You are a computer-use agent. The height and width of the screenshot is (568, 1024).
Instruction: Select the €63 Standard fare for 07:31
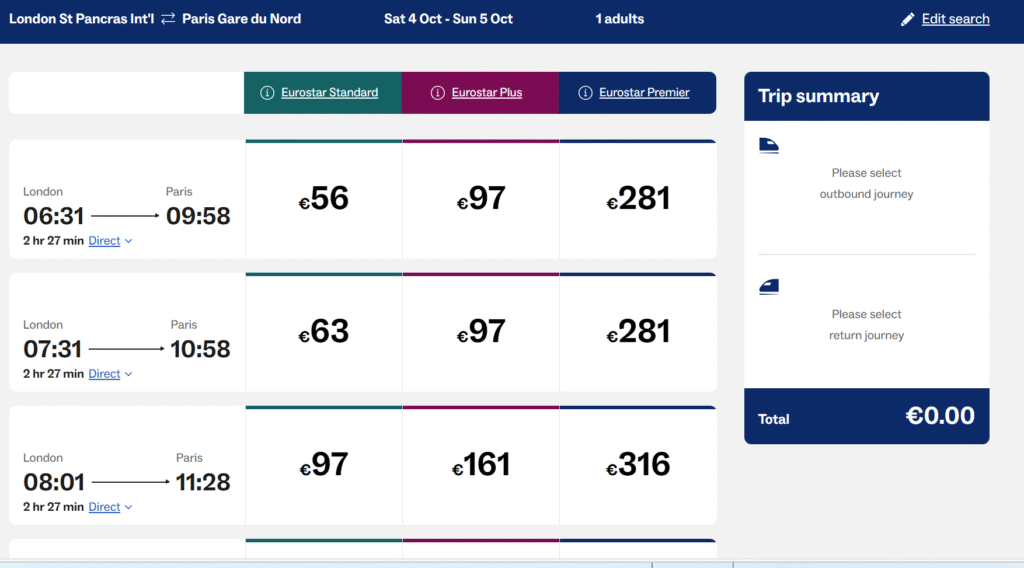tap(324, 332)
